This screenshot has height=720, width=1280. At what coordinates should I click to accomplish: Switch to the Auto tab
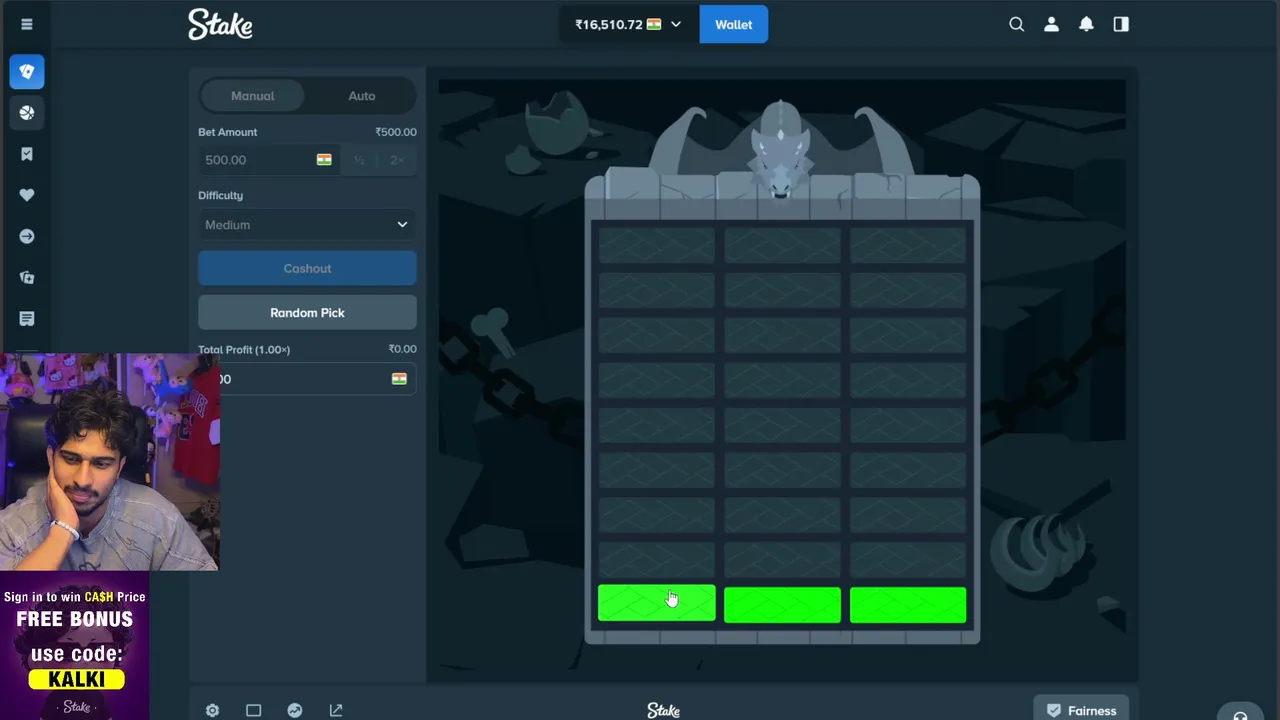pos(362,96)
